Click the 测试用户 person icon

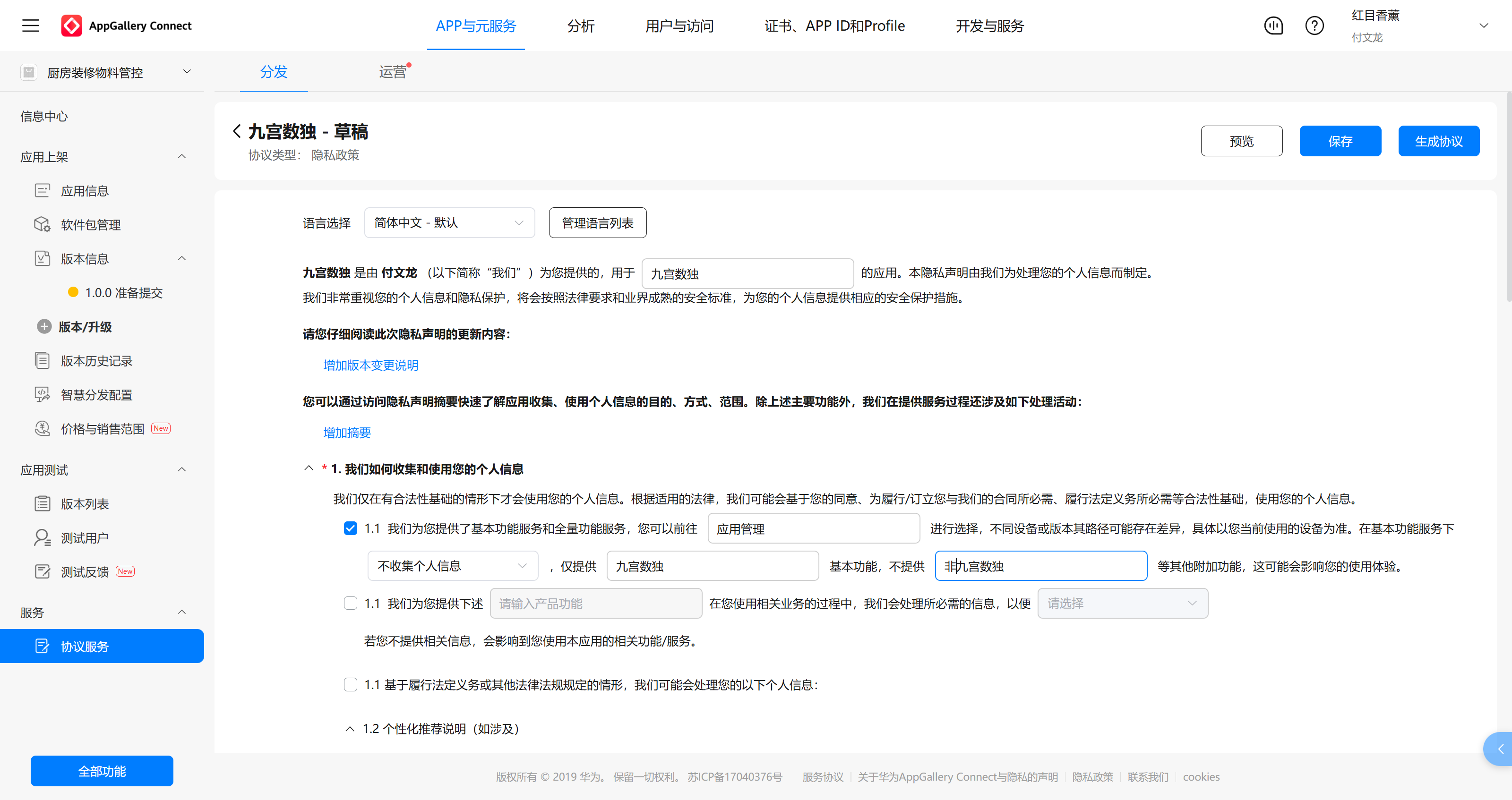[42, 538]
